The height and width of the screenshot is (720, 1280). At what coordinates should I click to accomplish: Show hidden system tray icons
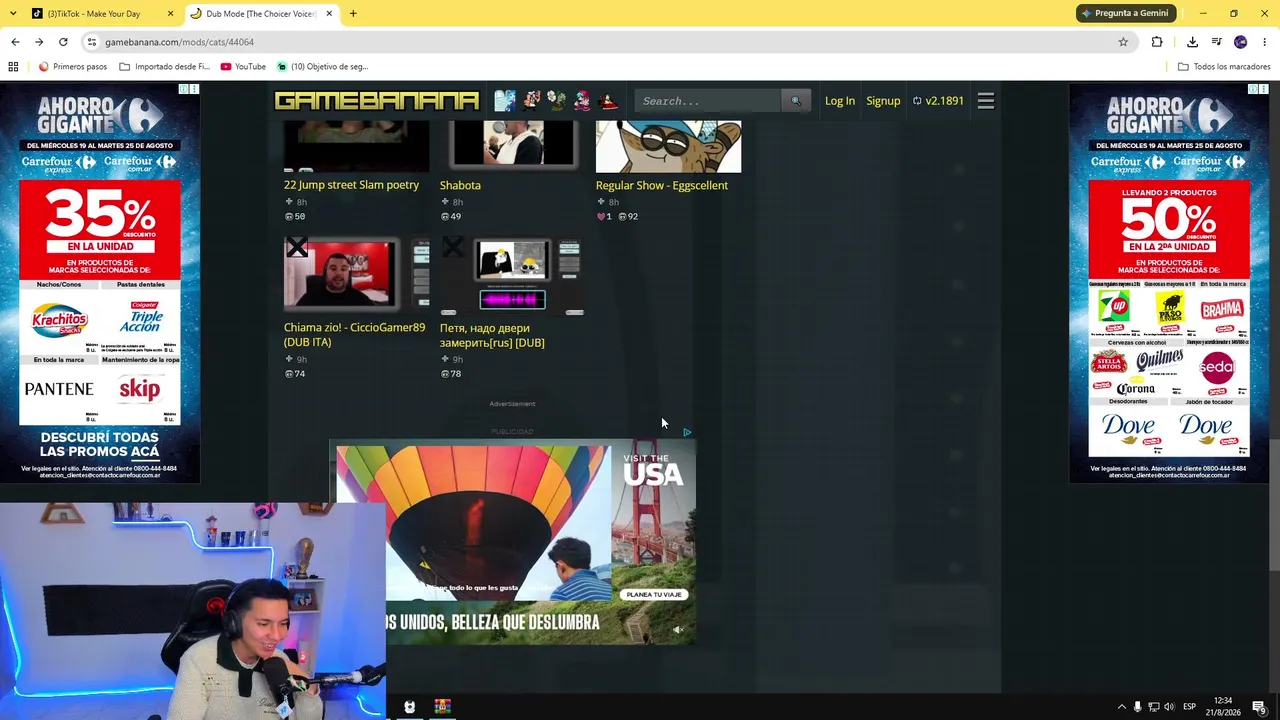(1121, 707)
